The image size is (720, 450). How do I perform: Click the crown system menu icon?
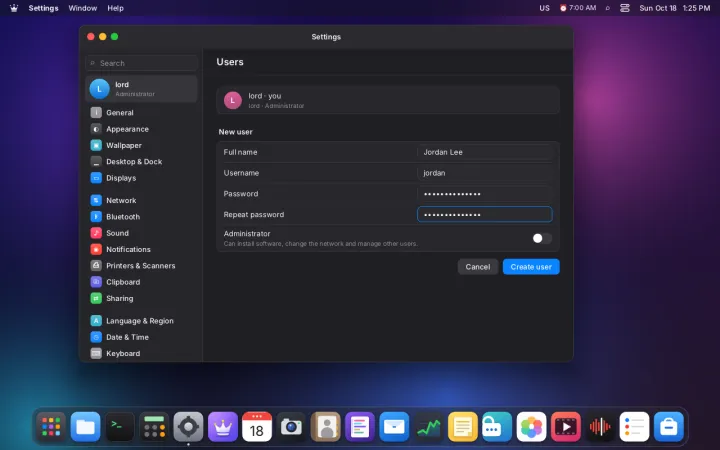tap(14, 8)
